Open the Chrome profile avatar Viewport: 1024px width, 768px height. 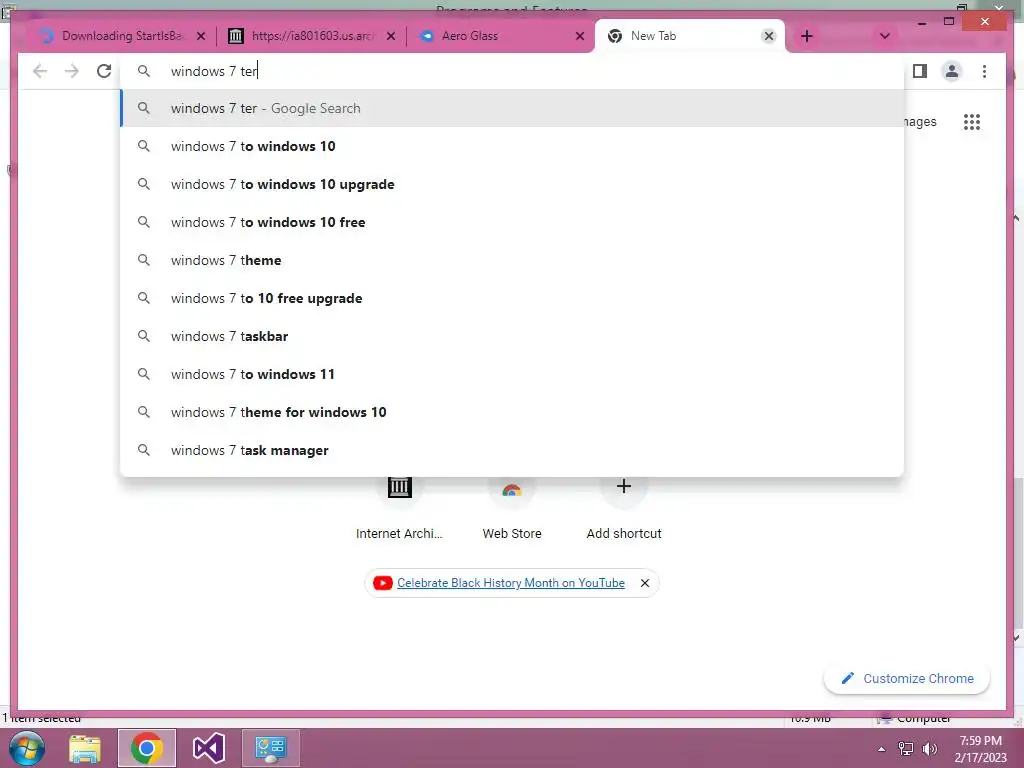(x=952, y=71)
